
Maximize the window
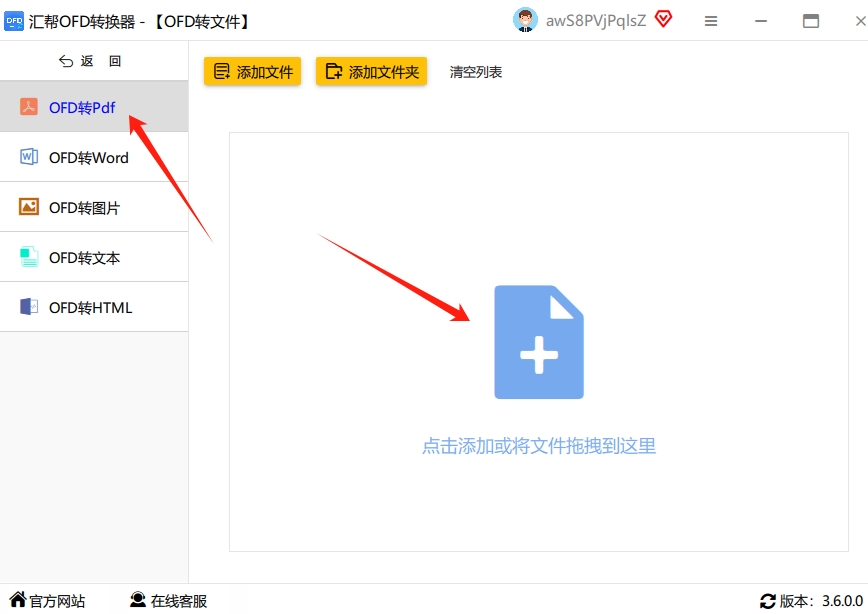point(811,21)
